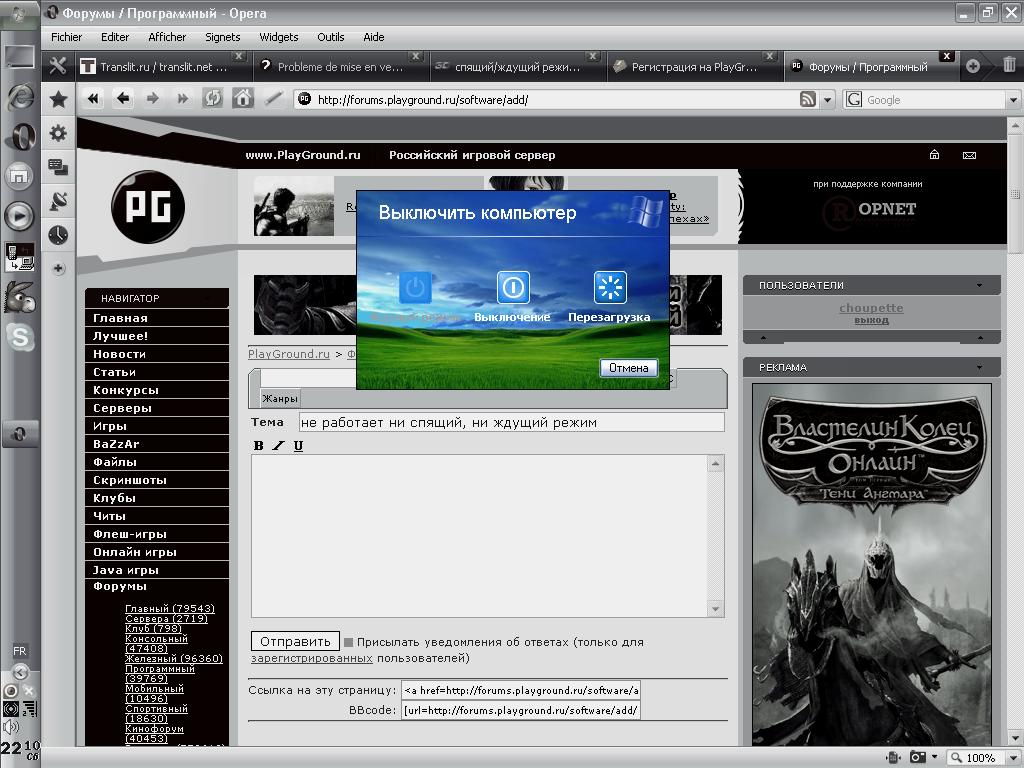
Task: Open the zoom 100% dropdown
Action: point(1013,758)
